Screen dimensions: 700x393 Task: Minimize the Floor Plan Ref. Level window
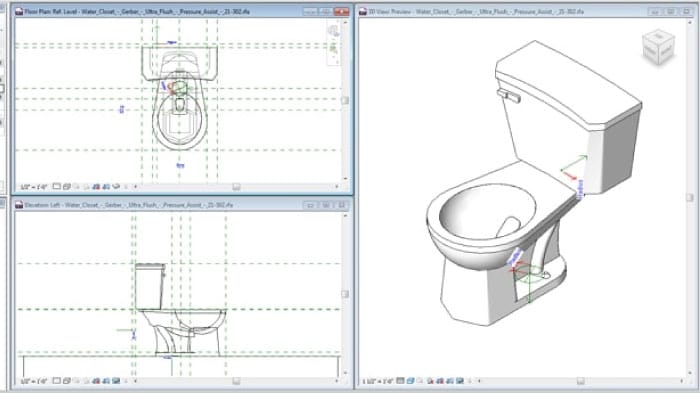pos(310,12)
